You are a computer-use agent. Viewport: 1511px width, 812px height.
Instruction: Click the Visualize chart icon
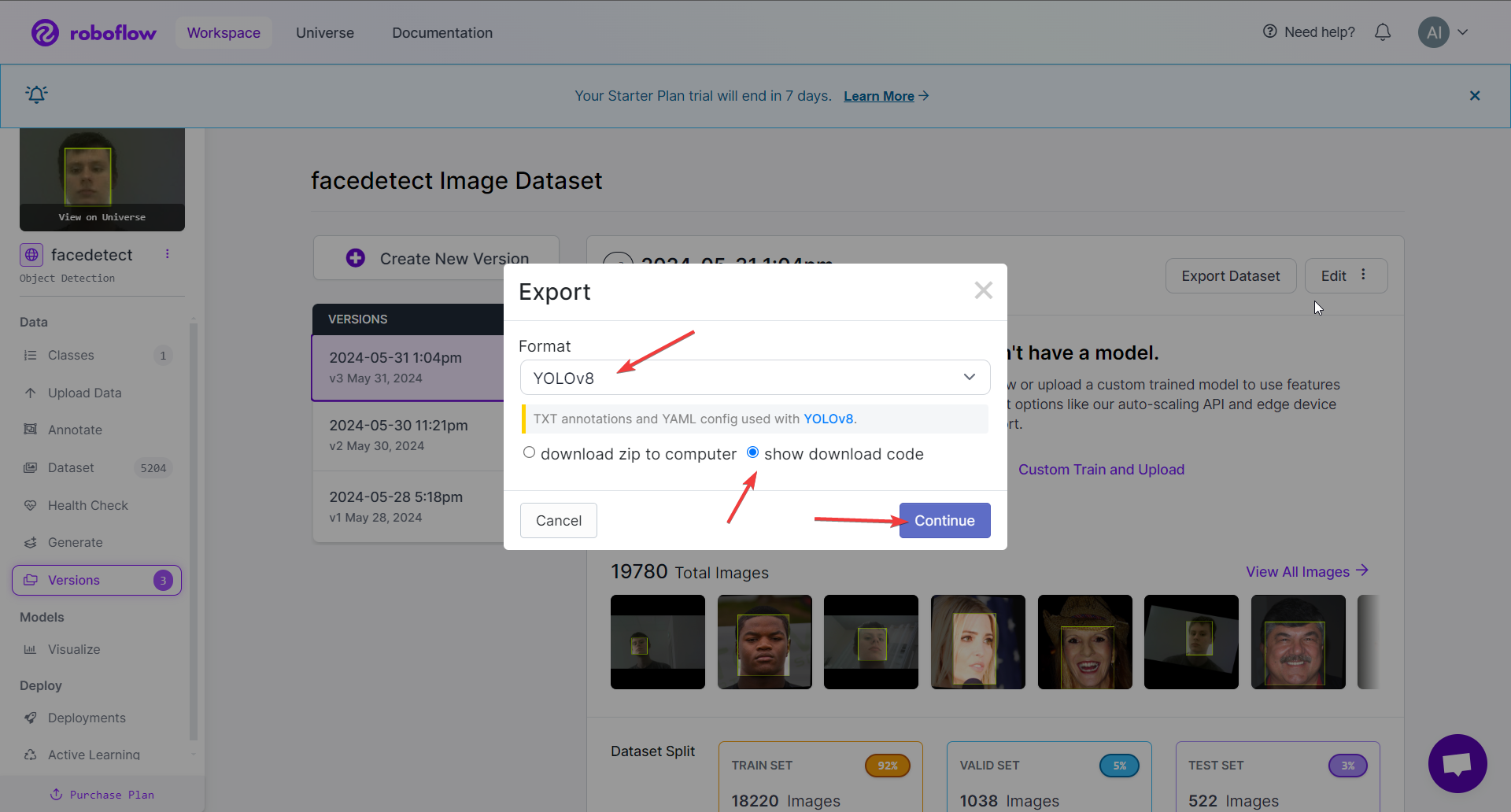(31, 649)
